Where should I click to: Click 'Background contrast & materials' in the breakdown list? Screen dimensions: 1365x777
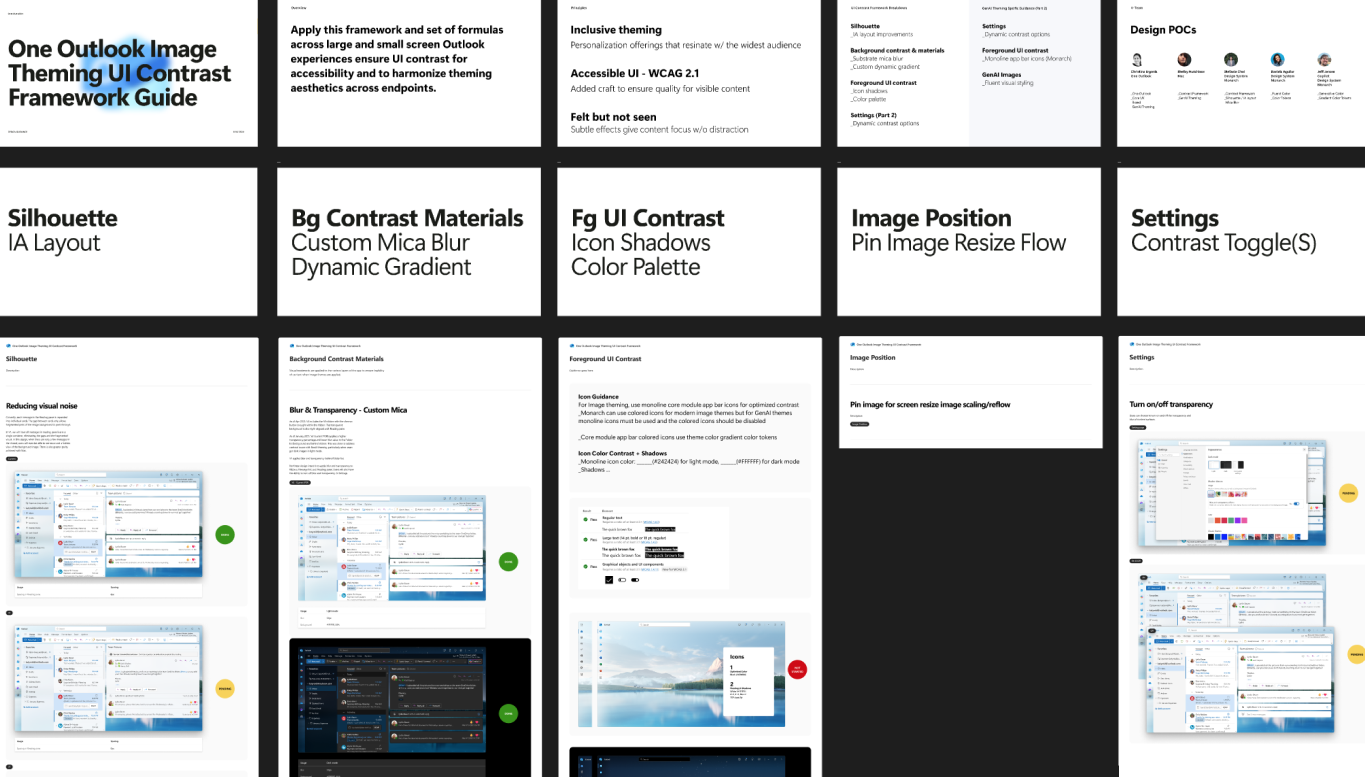click(x=897, y=50)
